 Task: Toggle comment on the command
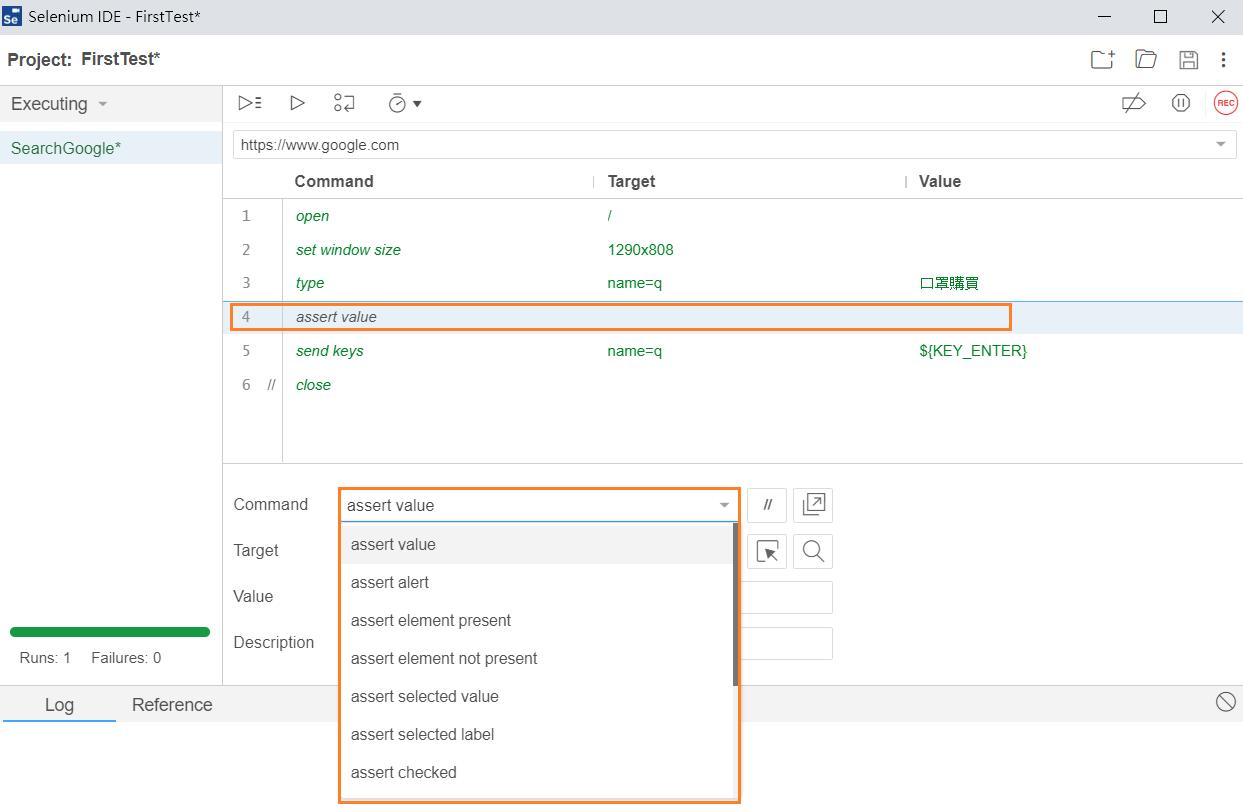(767, 505)
